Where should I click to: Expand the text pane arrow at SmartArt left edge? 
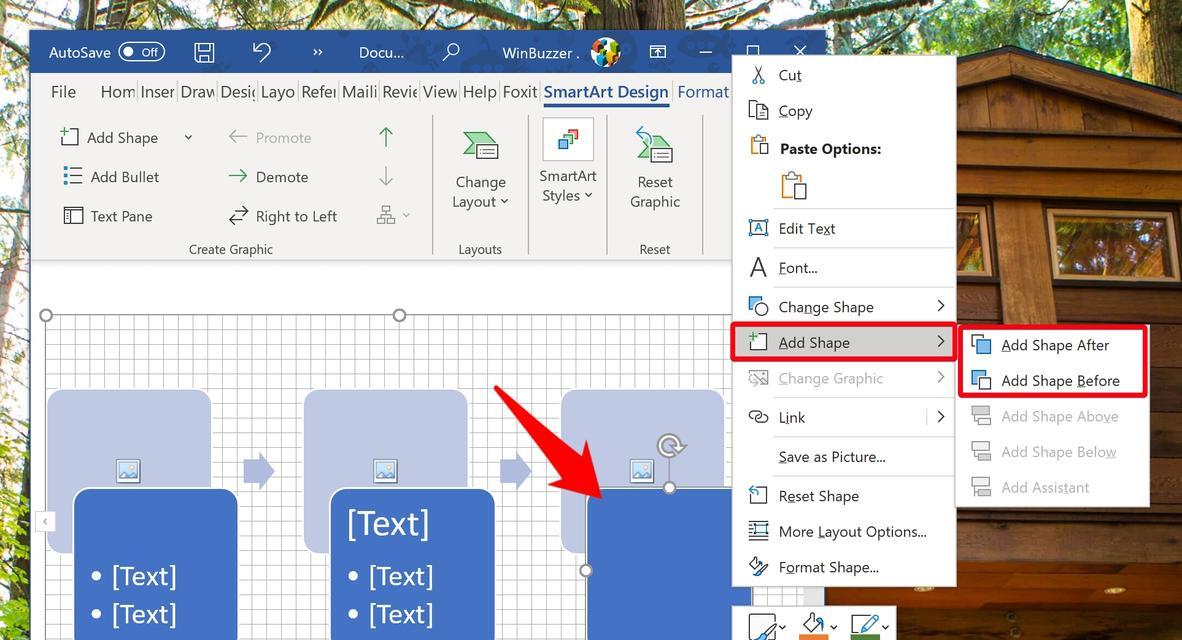46,521
